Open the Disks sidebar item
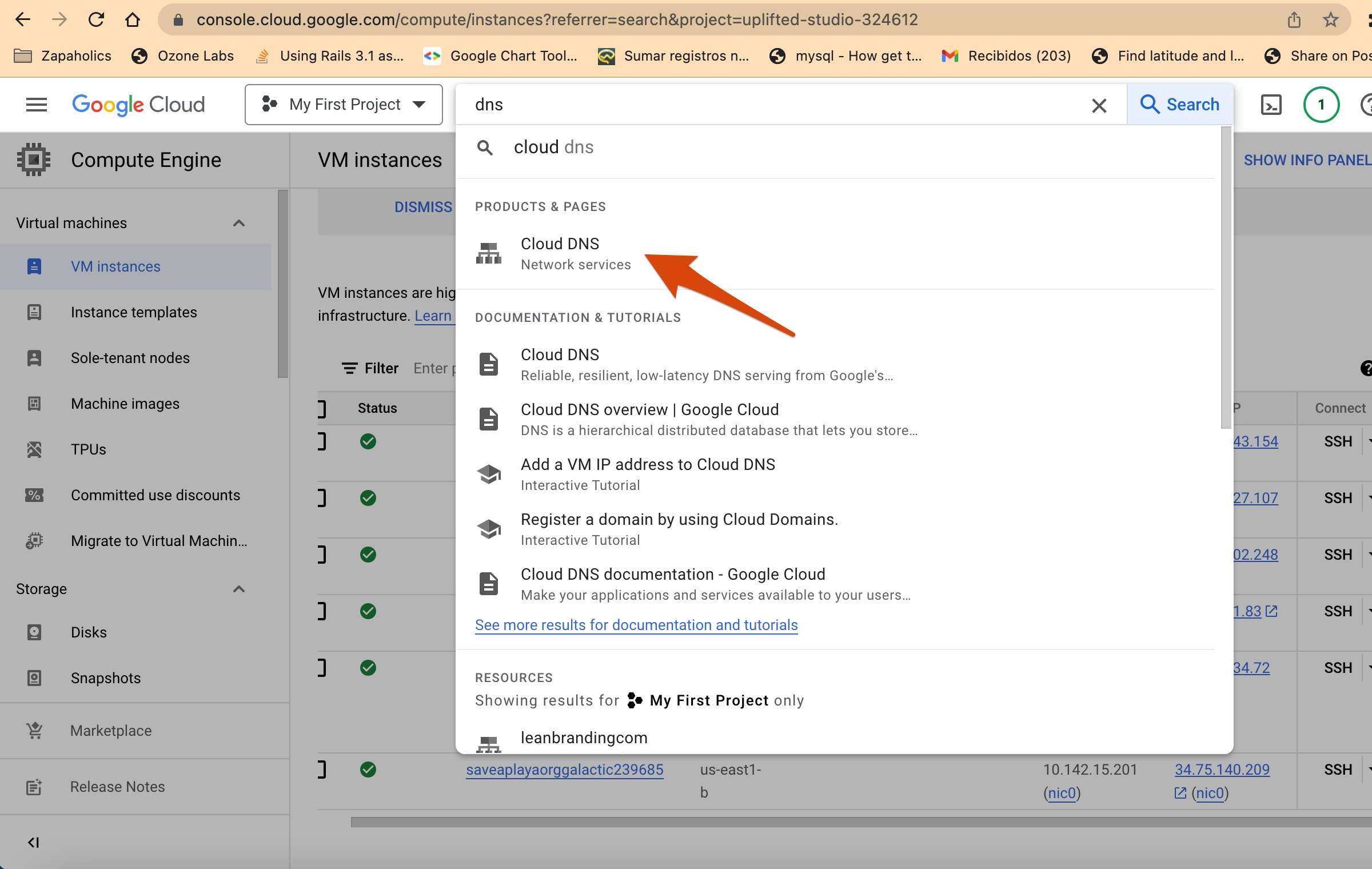 [89, 632]
